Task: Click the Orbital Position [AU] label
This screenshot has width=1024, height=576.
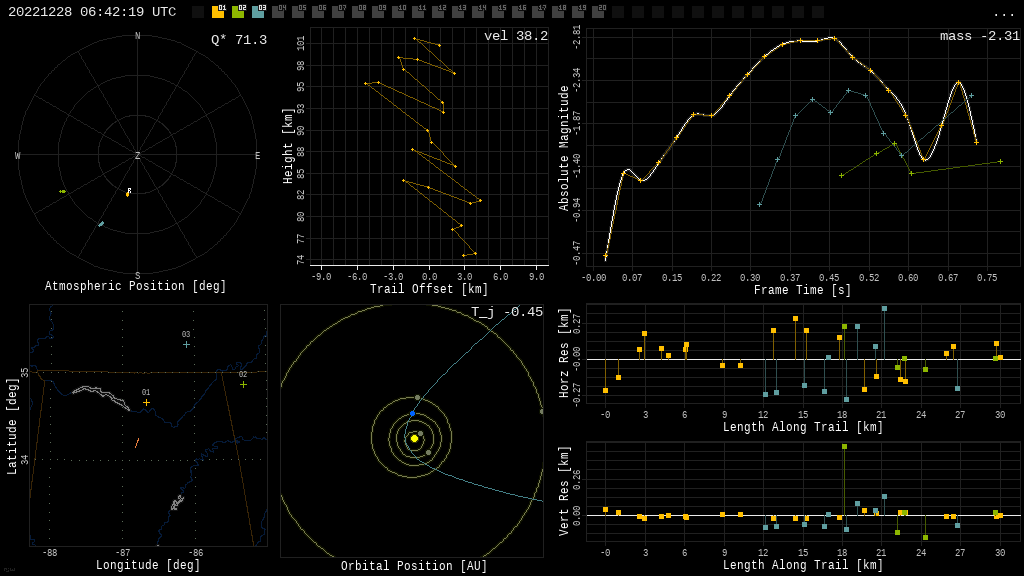Action: pos(414,566)
